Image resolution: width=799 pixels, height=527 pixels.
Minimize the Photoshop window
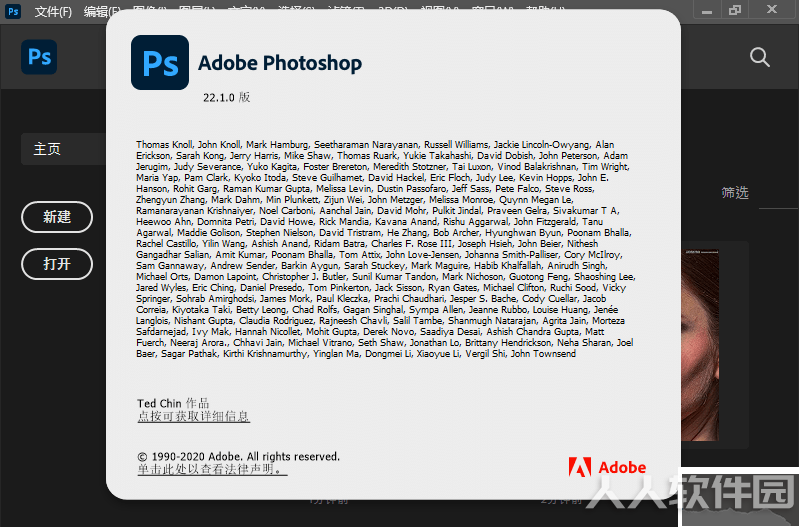[707, 10]
